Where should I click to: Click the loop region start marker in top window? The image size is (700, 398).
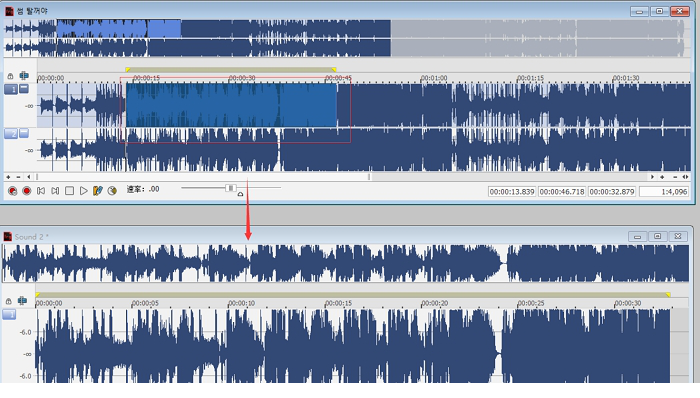tap(128, 70)
